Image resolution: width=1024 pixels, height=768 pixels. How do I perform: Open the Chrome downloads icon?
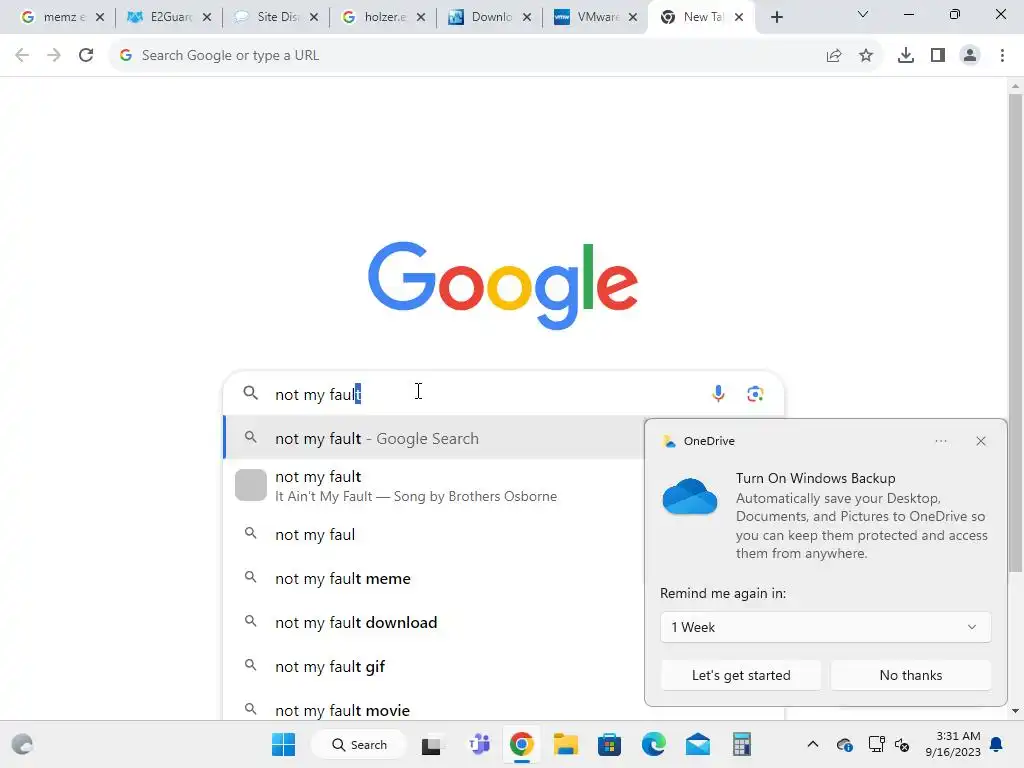click(x=905, y=56)
